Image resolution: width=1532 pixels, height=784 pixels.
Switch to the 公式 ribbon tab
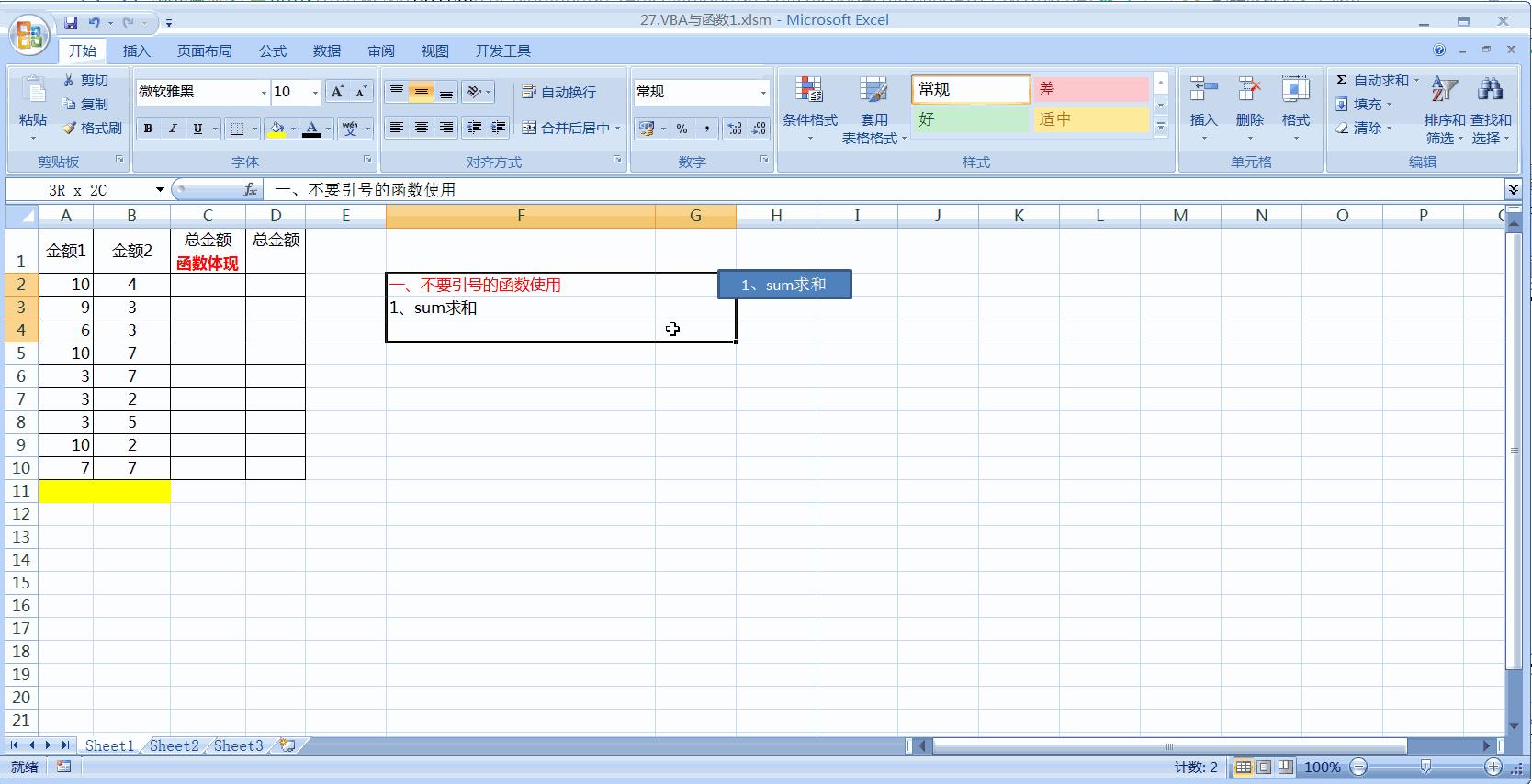tap(272, 51)
